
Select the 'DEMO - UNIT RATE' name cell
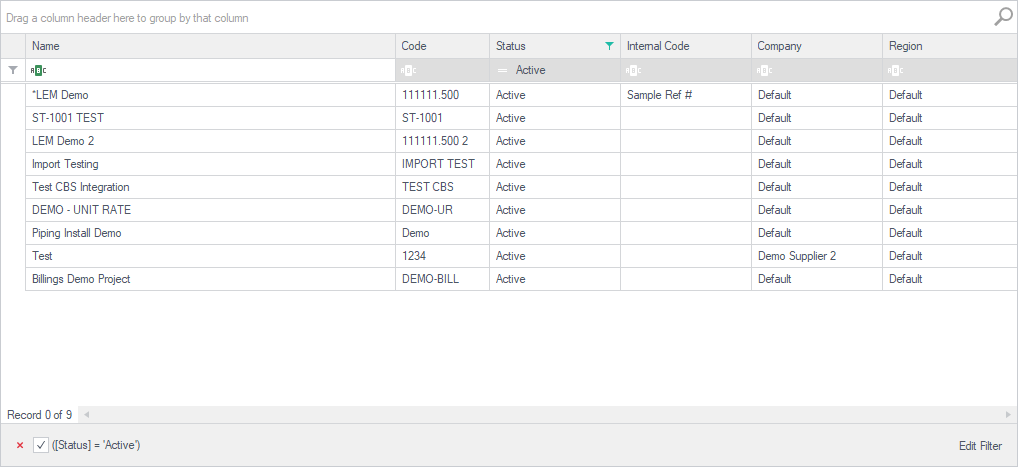click(x=210, y=210)
